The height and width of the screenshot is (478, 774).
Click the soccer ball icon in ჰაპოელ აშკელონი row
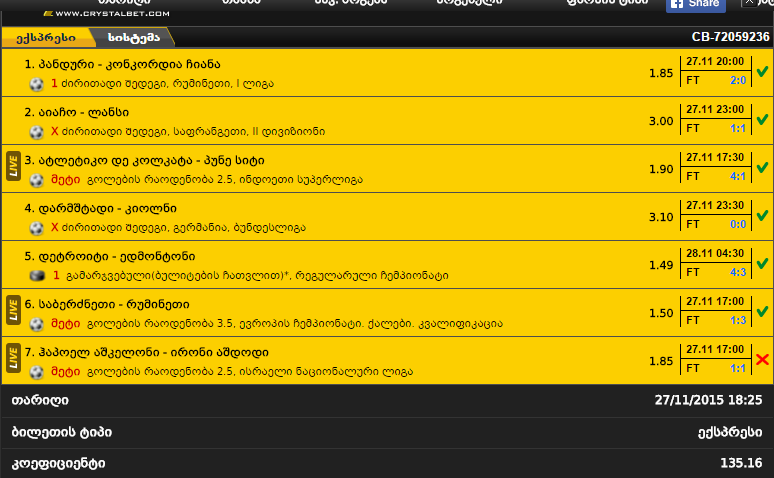(x=37, y=372)
